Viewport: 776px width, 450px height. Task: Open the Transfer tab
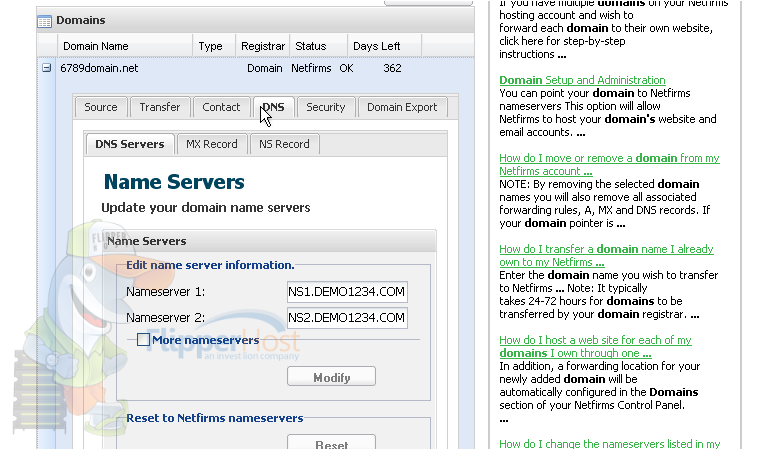(159, 107)
